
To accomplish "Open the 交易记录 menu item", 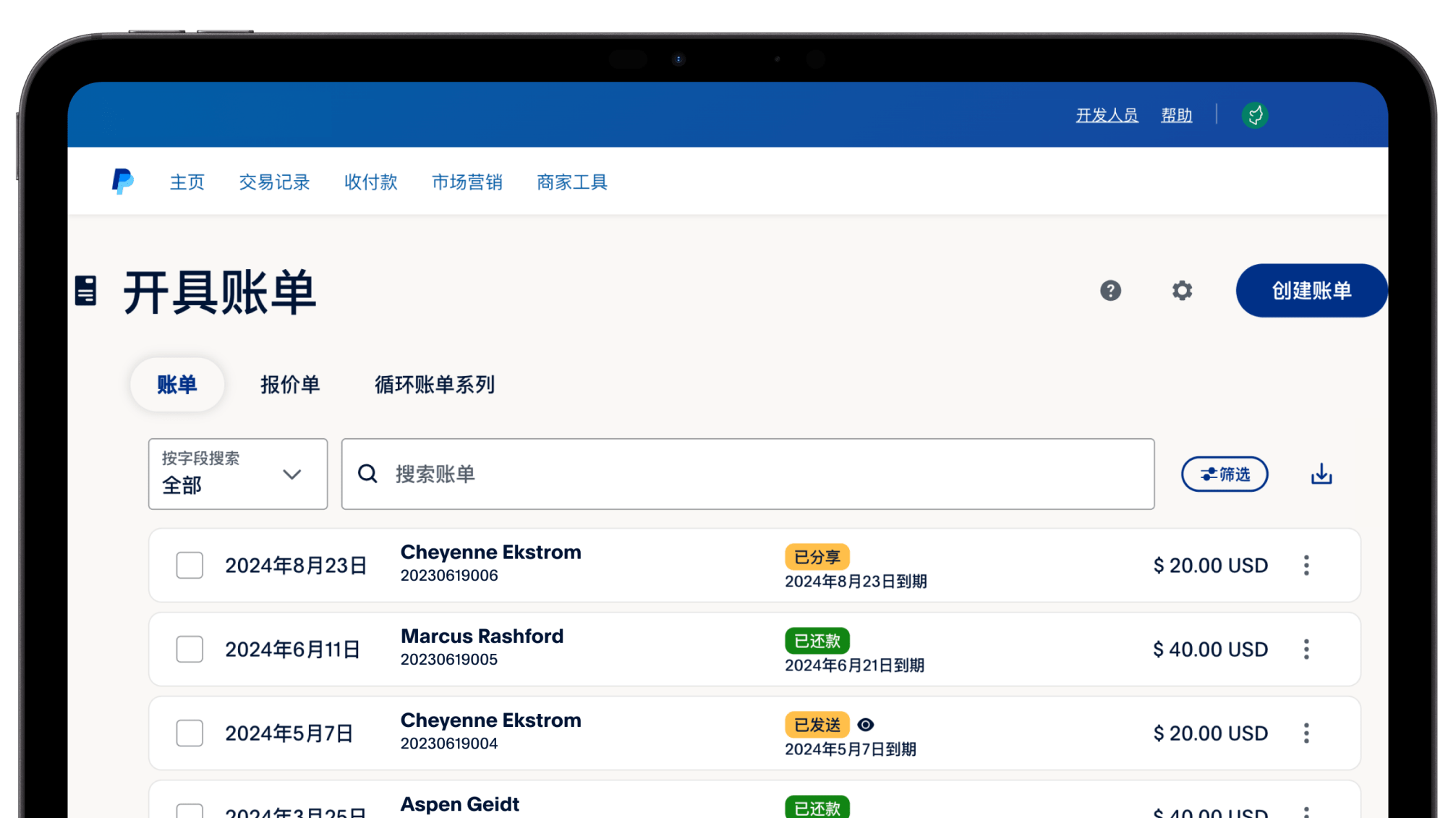I will pyautogui.click(x=274, y=182).
